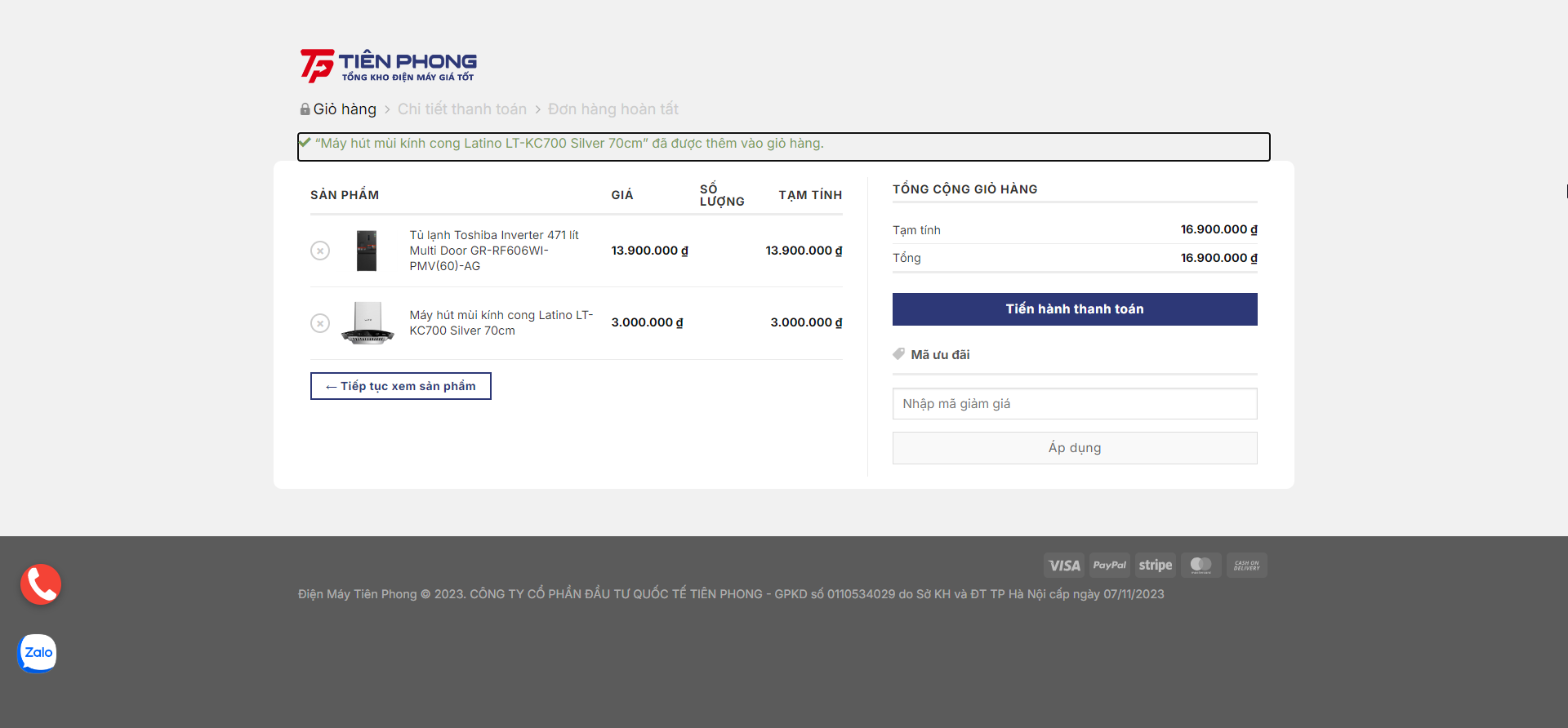
Task: Click the Stripe payment icon
Action: [1155, 566]
